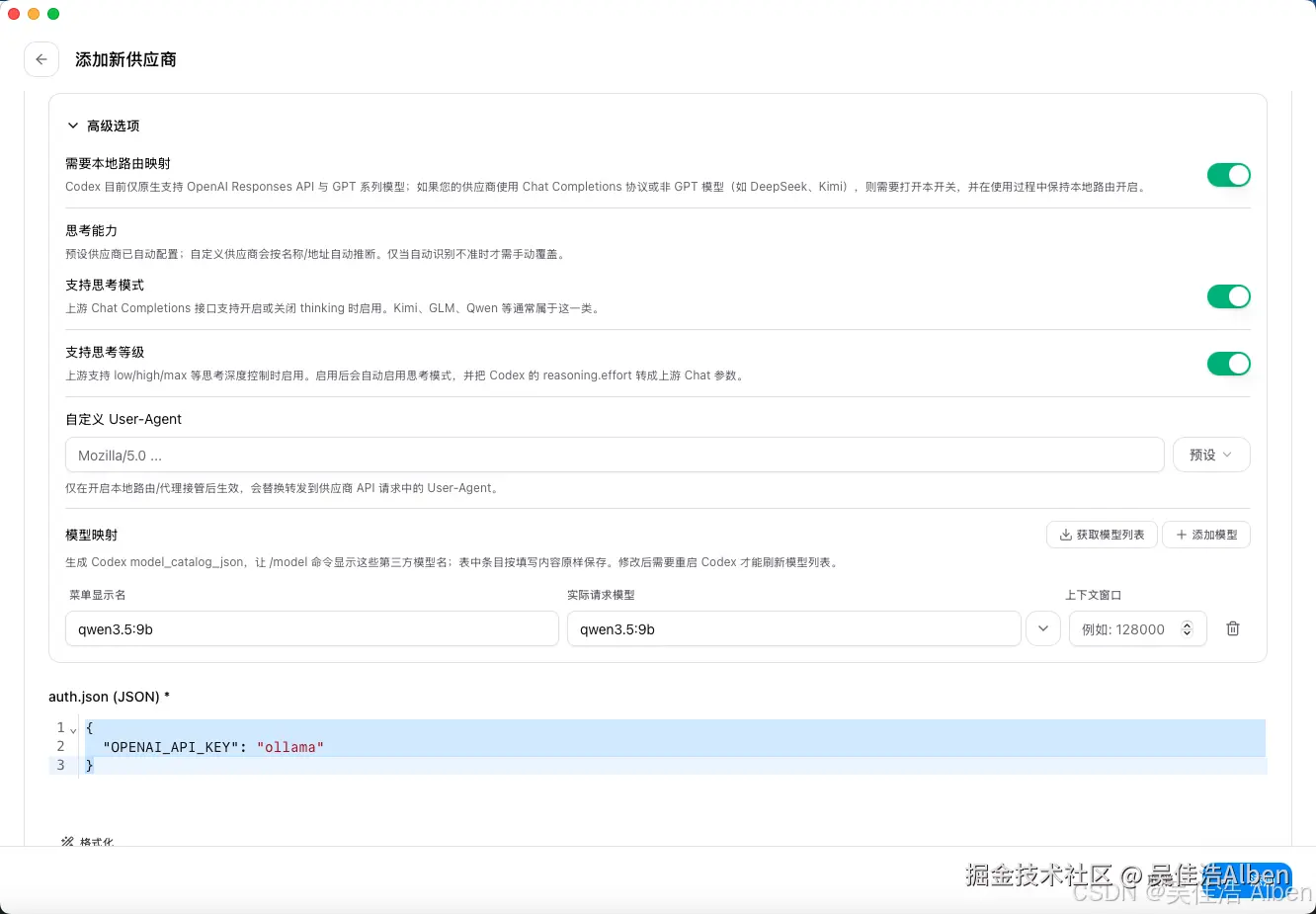Adjust the context window stepper arrows
1316x914 pixels.
(x=1188, y=629)
